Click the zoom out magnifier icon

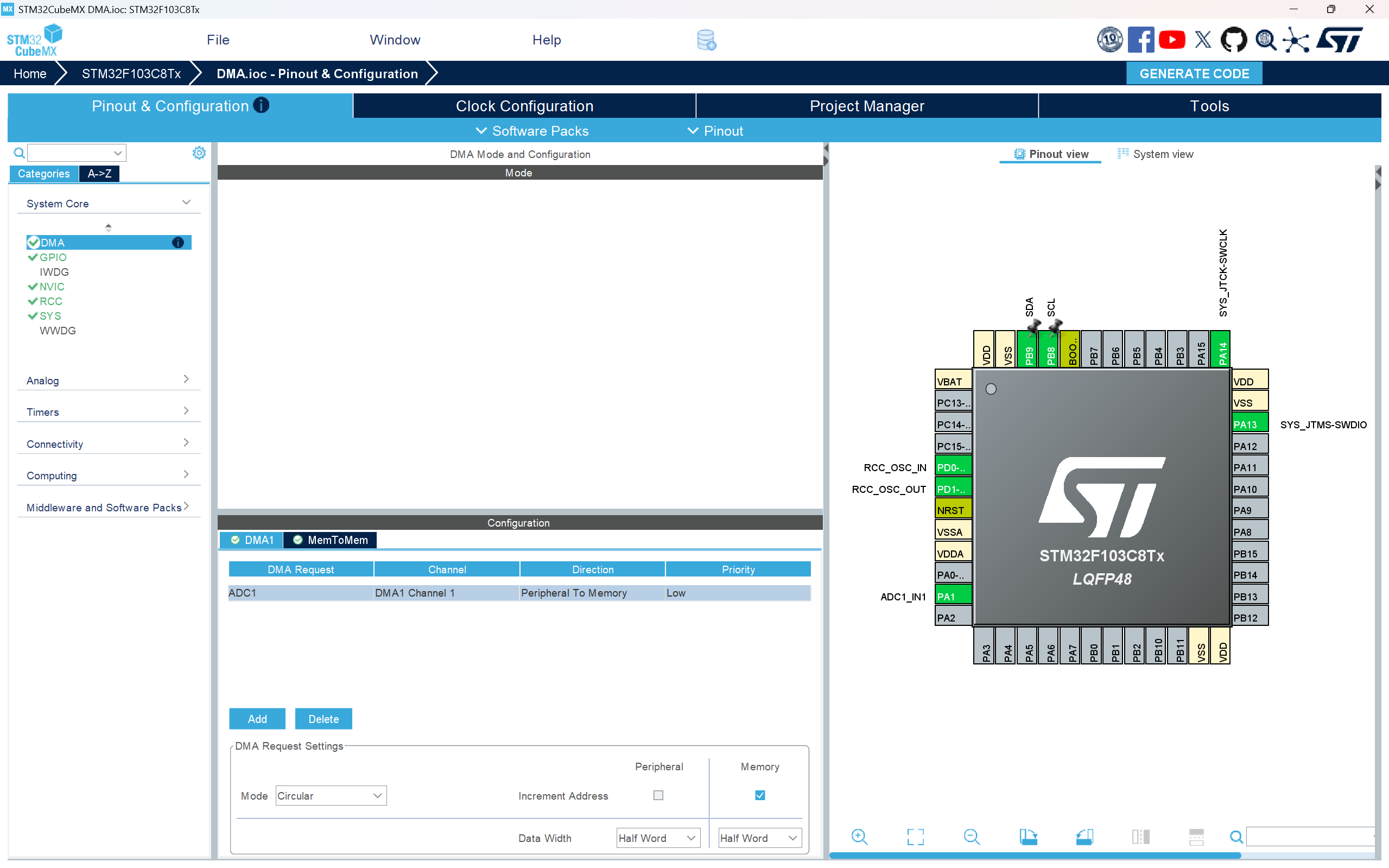point(971,837)
